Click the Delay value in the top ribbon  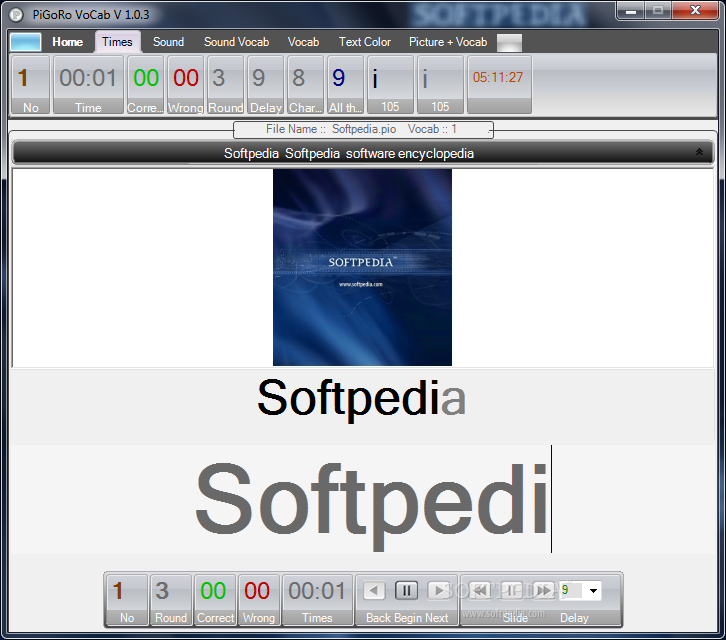266,85
